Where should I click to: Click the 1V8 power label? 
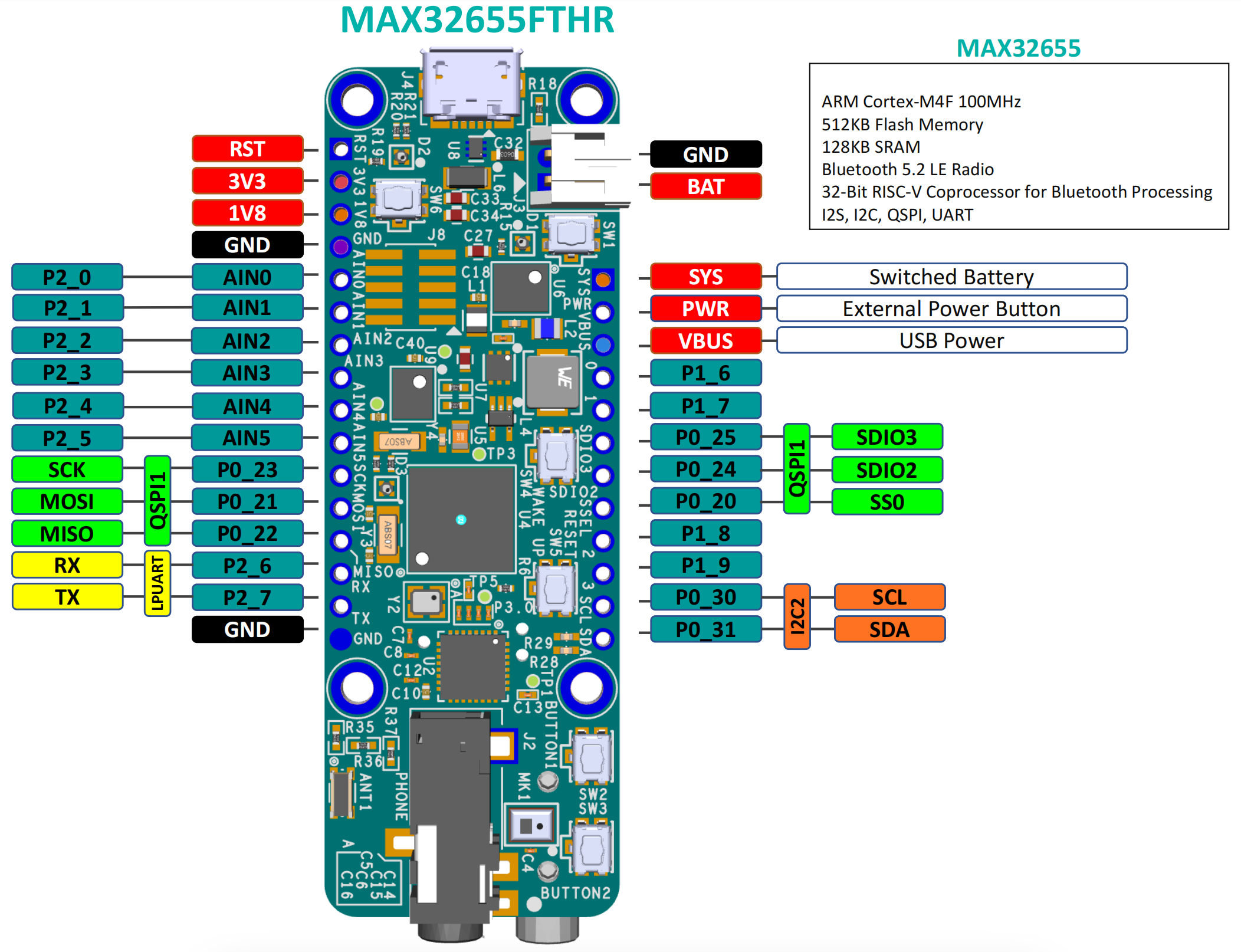click(247, 213)
